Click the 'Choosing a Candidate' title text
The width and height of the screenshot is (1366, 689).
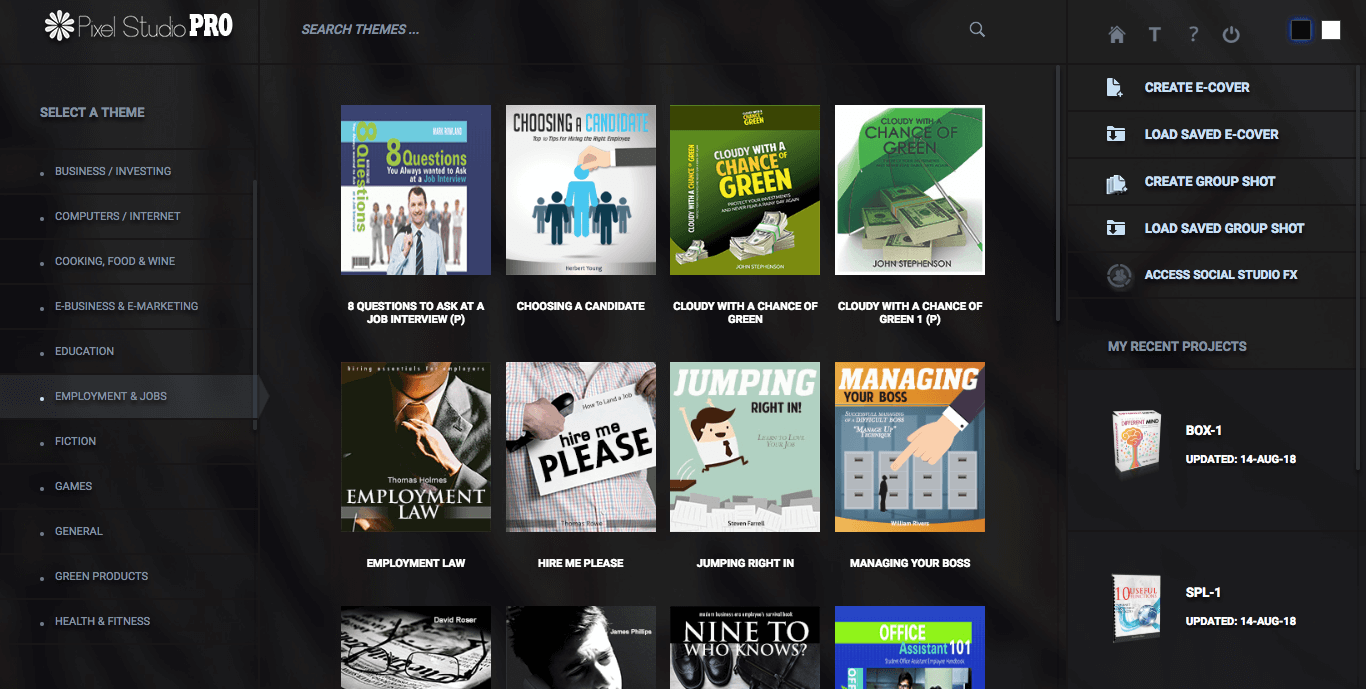(x=581, y=306)
